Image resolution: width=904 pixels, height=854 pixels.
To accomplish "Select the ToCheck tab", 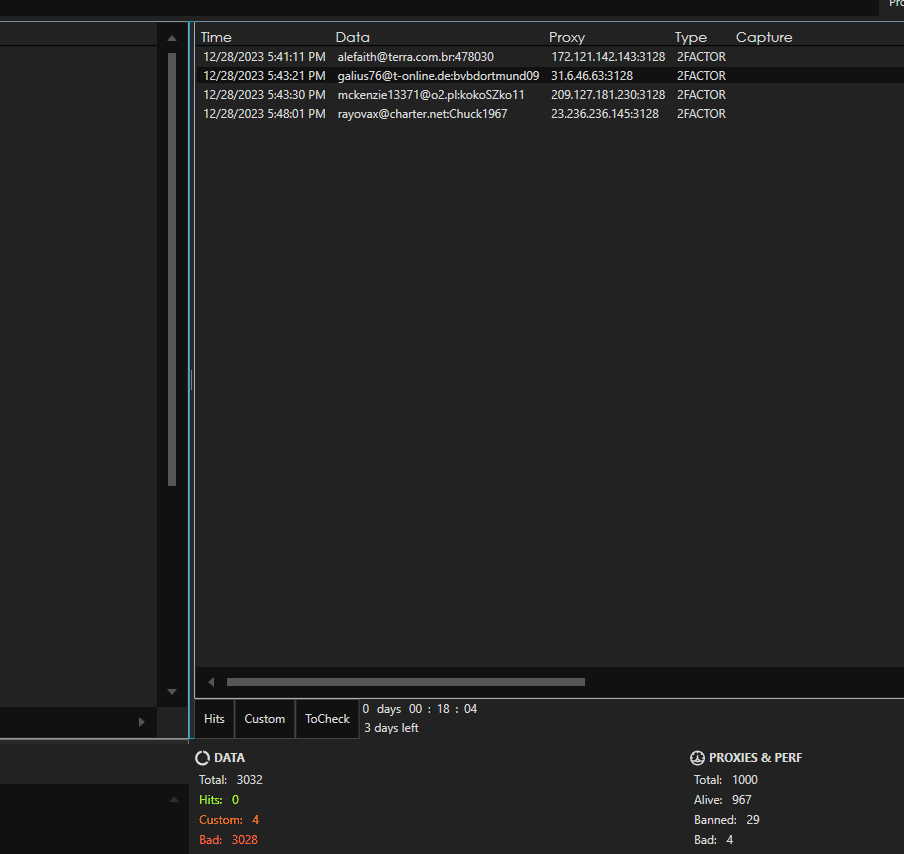I will pos(327,719).
